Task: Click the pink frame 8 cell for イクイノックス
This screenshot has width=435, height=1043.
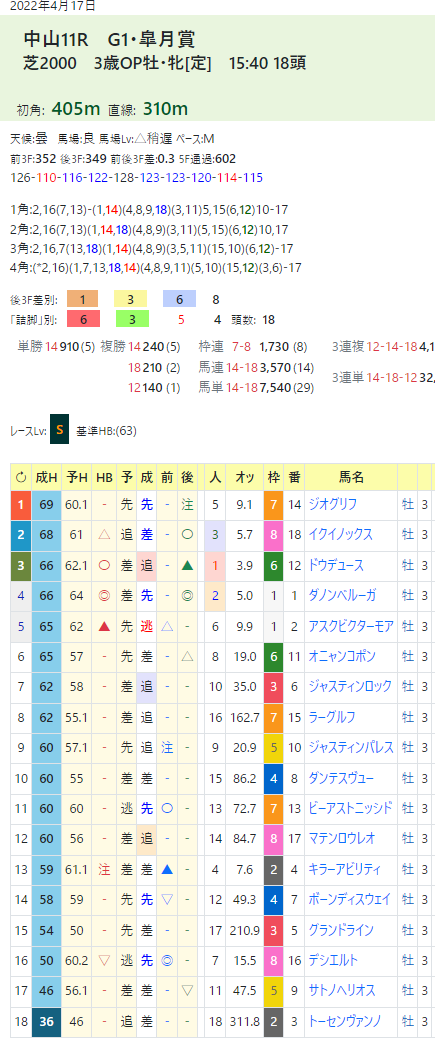Action: (273, 535)
